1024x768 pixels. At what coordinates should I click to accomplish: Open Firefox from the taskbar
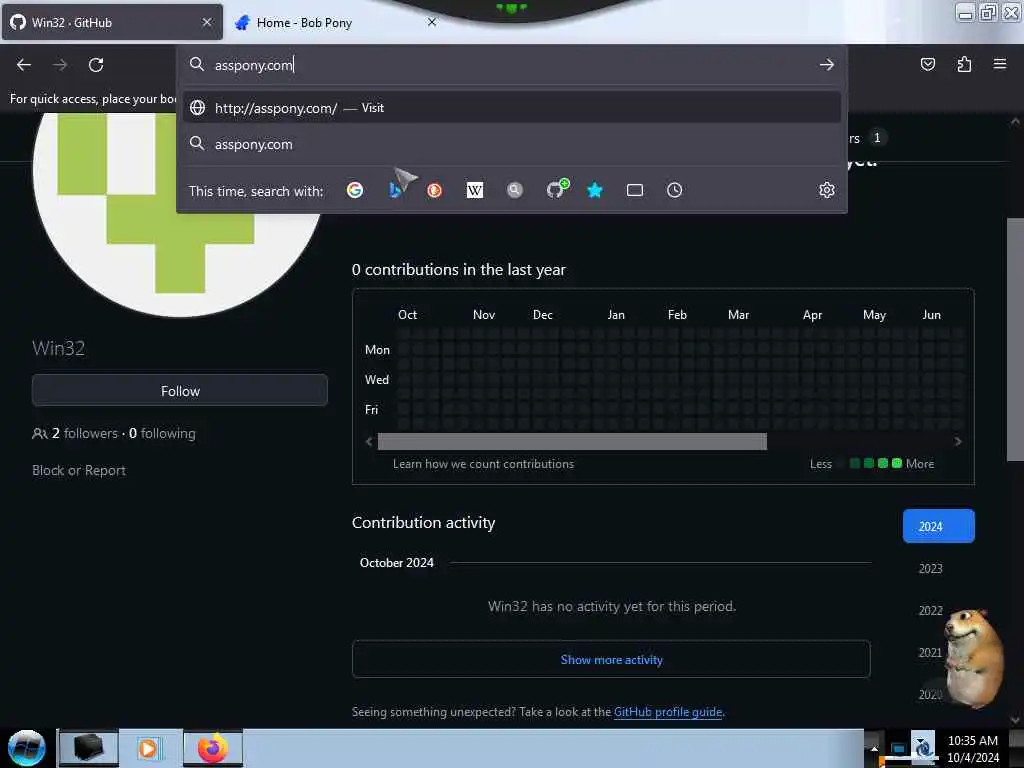(213, 748)
